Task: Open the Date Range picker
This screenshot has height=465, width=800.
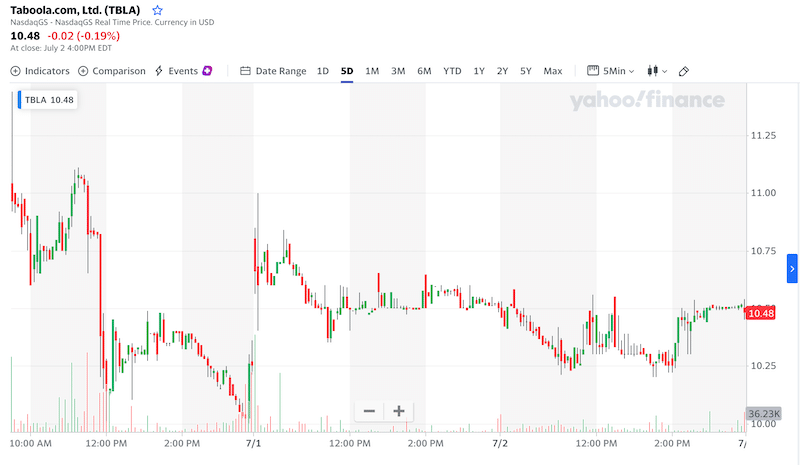Action: coord(273,71)
